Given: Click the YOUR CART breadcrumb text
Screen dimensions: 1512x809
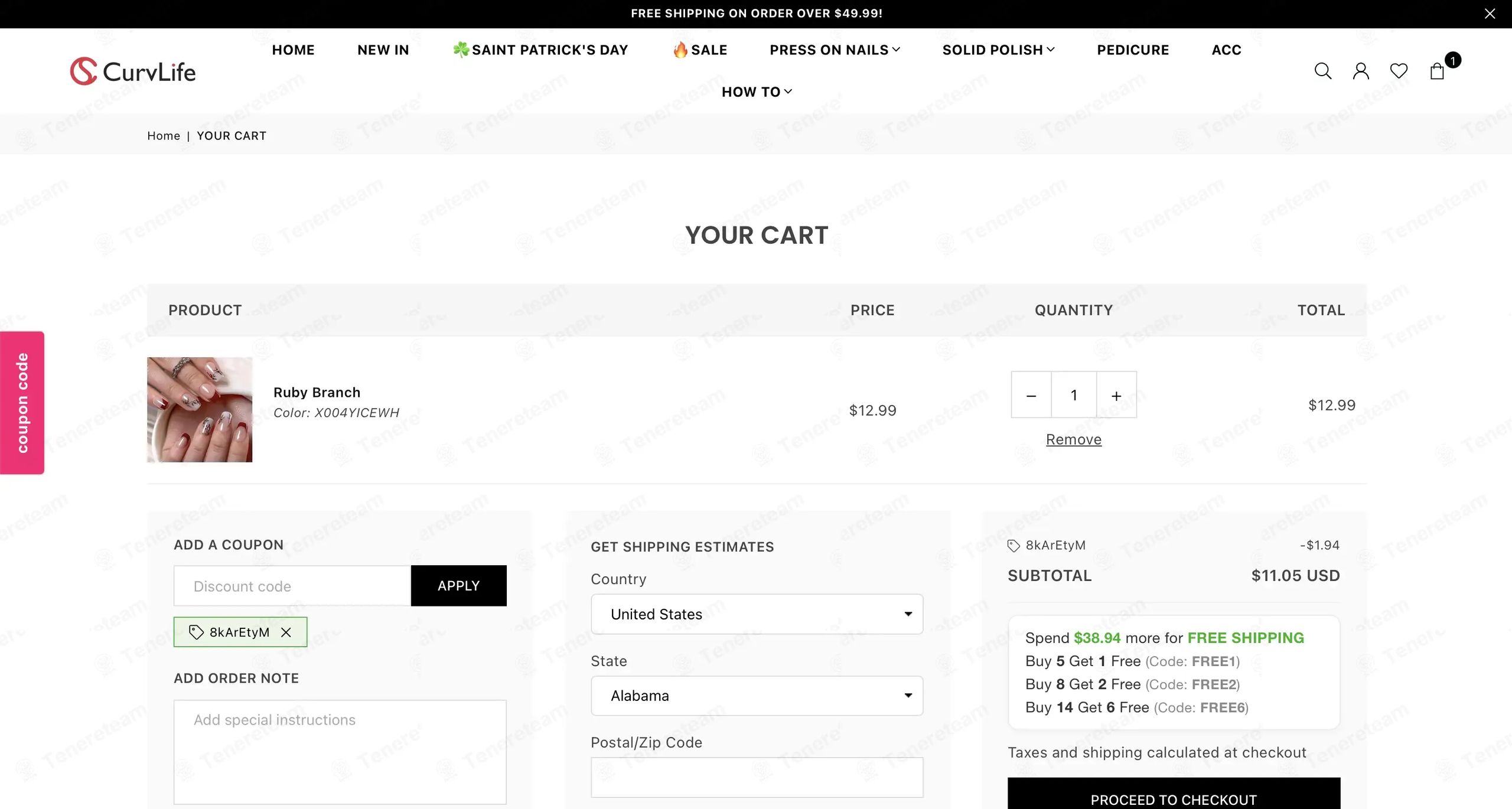Looking at the screenshot, I should coord(232,136).
